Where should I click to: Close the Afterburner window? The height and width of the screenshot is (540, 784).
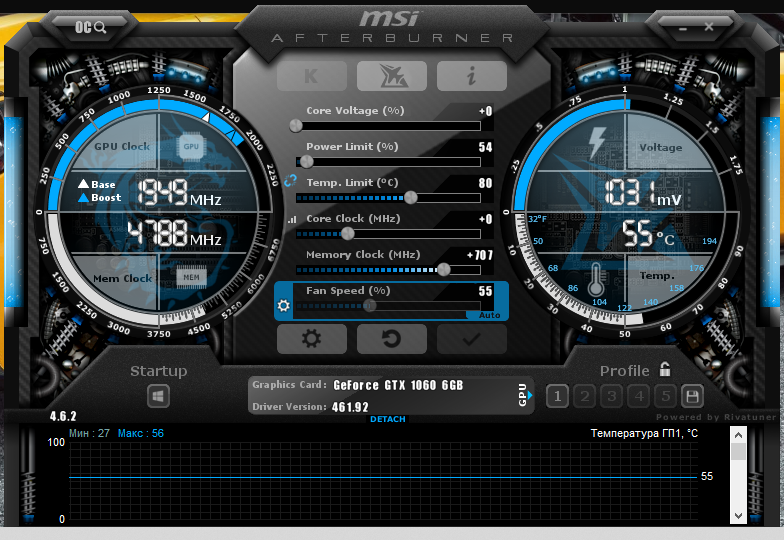coord(709,26)
